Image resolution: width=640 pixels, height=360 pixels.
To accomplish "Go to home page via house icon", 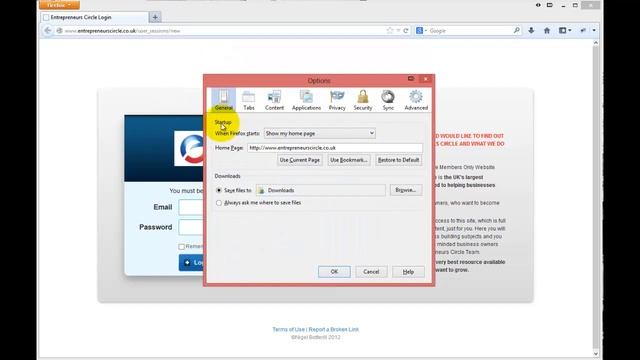I will (547, 31).
